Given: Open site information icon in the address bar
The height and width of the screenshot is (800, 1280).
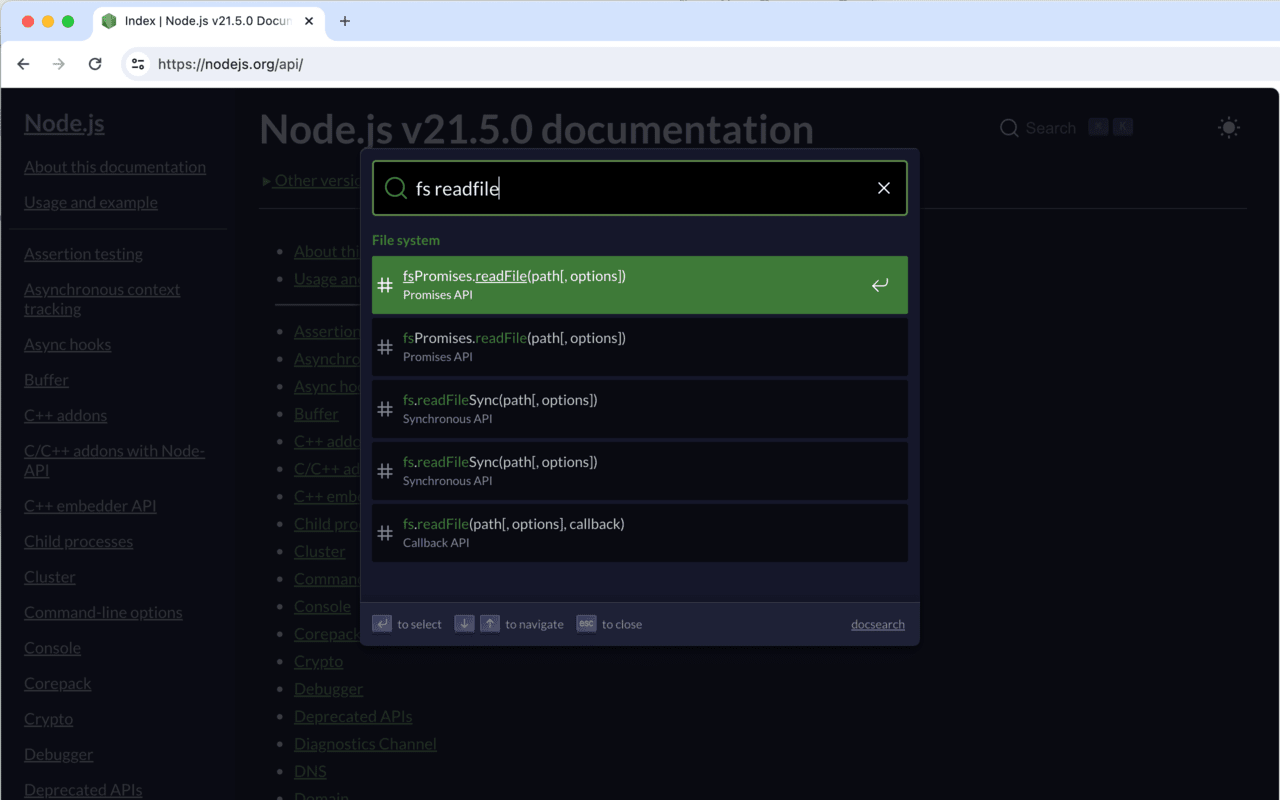Looking at the screenshot, I should pos(136,64).
